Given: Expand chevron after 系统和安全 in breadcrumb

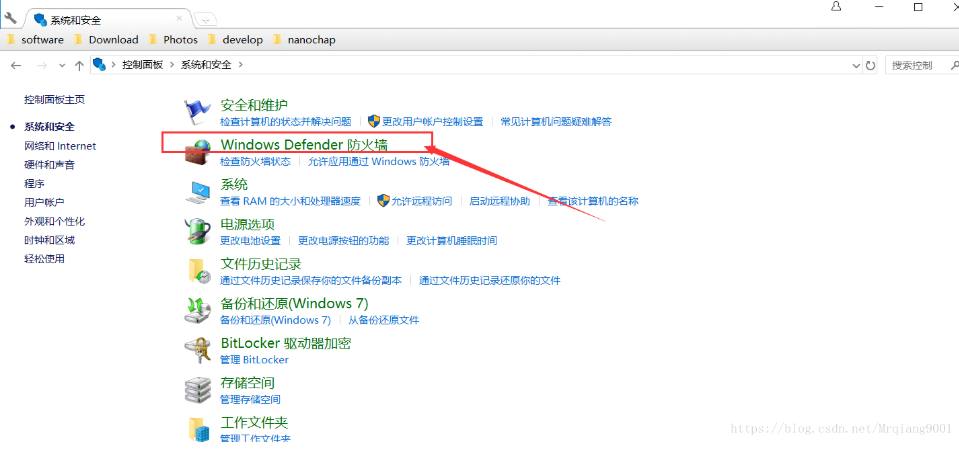Looking at the screenshot, I should pyautogui.click(x=240, y=65).
